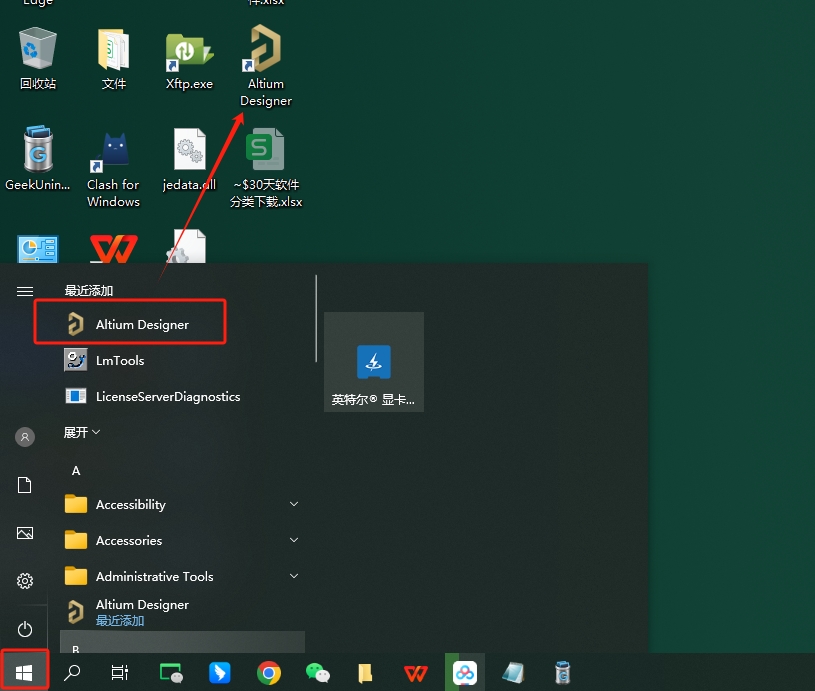Click the Start menu hamburger icon
The image size is (815, 691).
pyautogui.click(x=25, y=291)
